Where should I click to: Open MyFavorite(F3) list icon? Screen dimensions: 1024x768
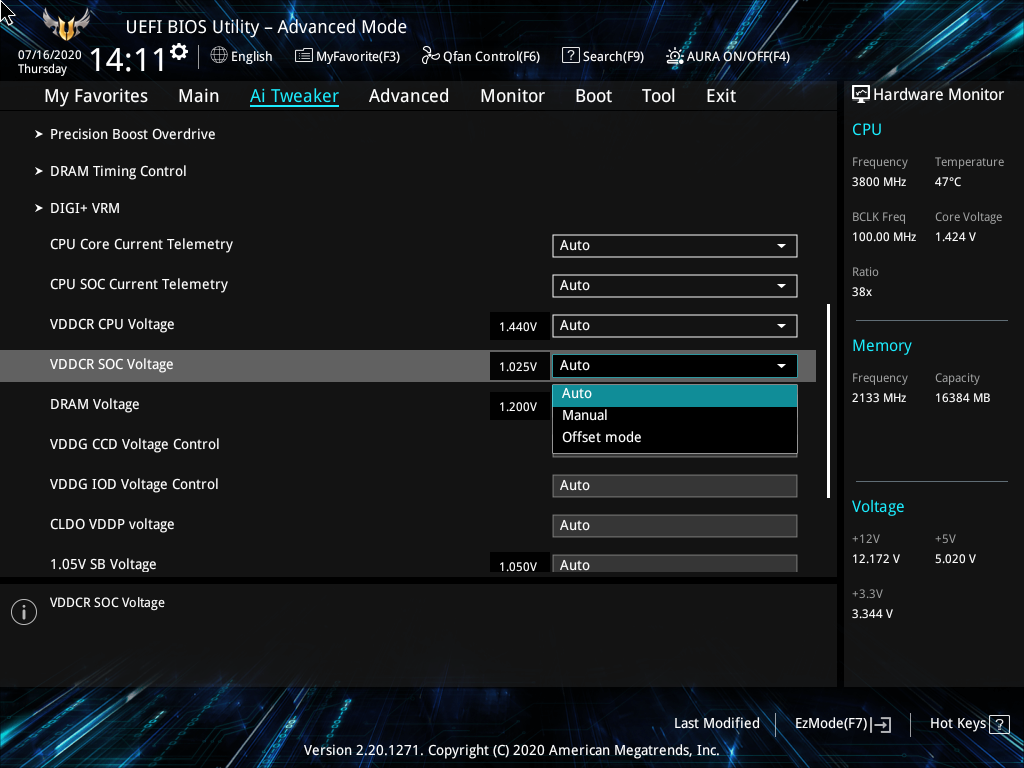(303, 56)
